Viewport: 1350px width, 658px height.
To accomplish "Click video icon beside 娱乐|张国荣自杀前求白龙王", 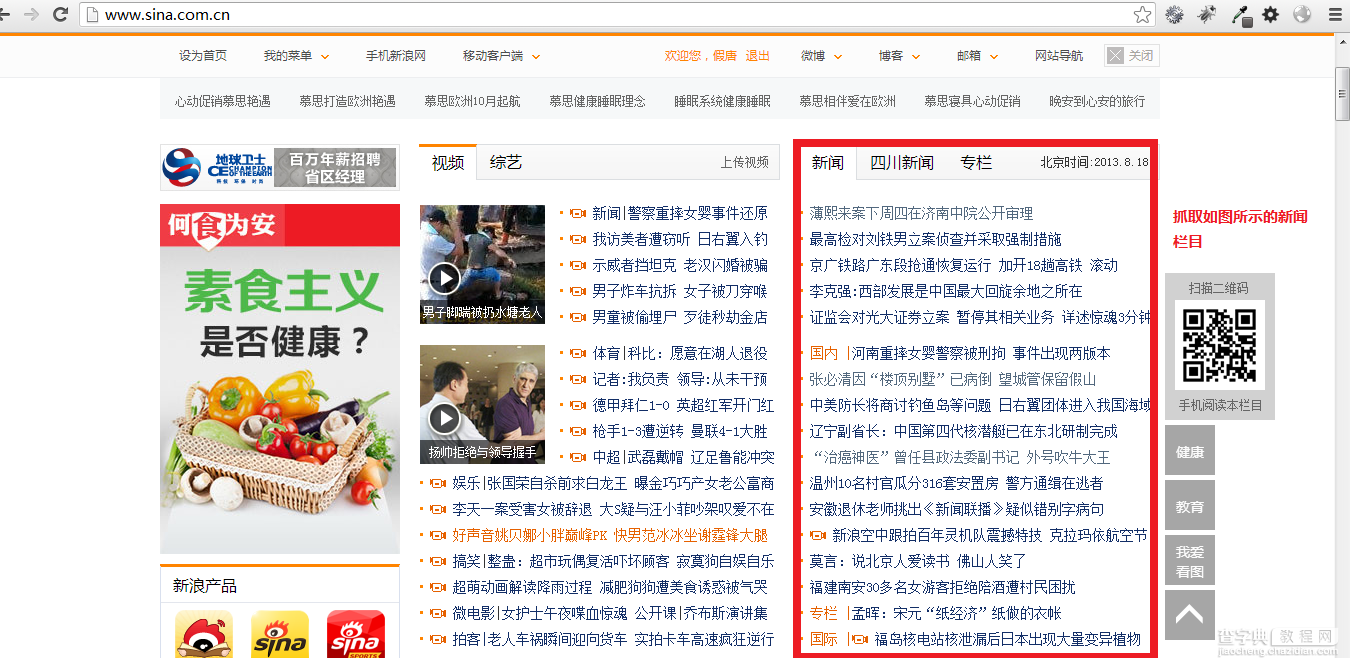I will (x=437, y=483).
